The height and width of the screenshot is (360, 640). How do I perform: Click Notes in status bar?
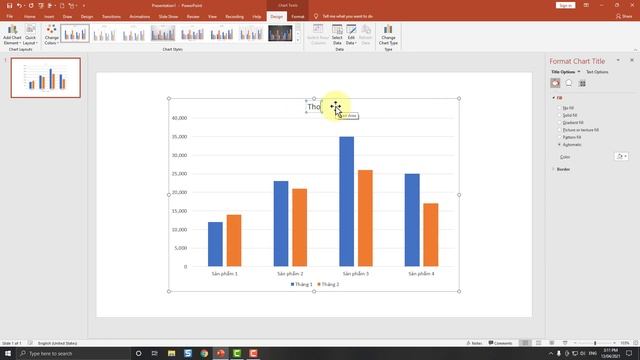click(474, 343)
